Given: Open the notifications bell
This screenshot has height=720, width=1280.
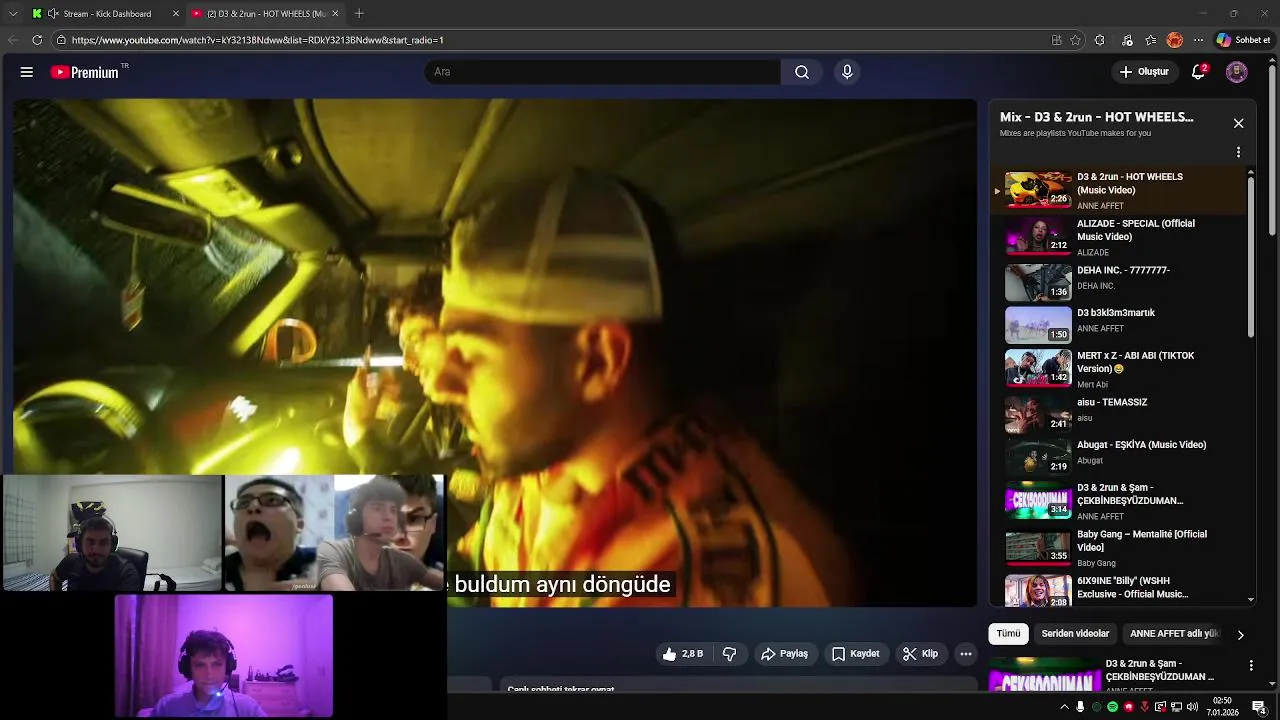Looking at the screenshot, I should [x=1198, y=72].
